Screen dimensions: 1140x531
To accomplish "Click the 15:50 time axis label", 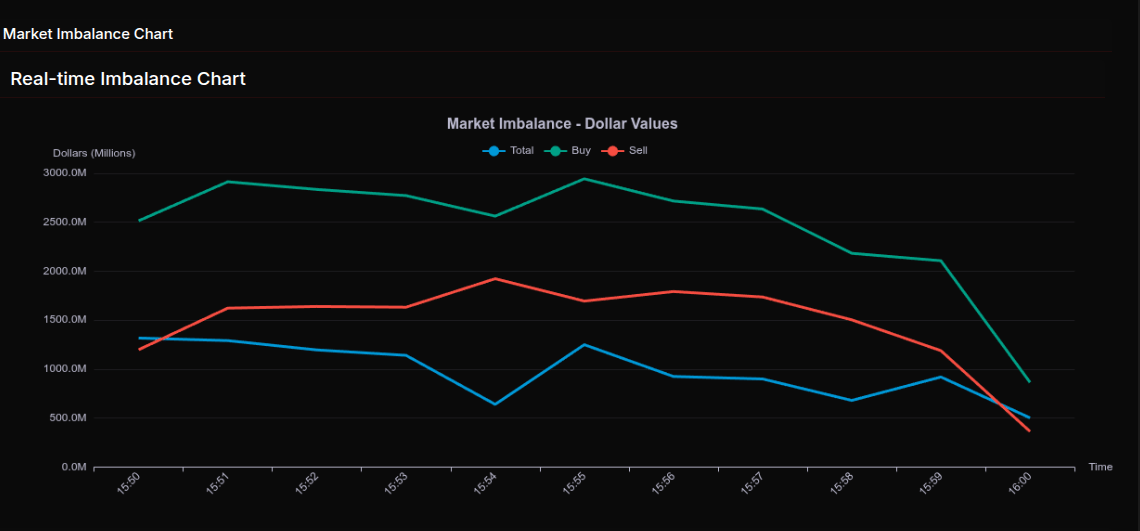I will tap(129, 484).
